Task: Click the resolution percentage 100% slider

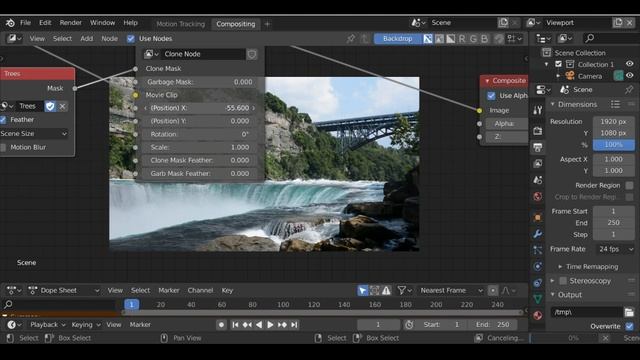Action: tap(613, 144)
